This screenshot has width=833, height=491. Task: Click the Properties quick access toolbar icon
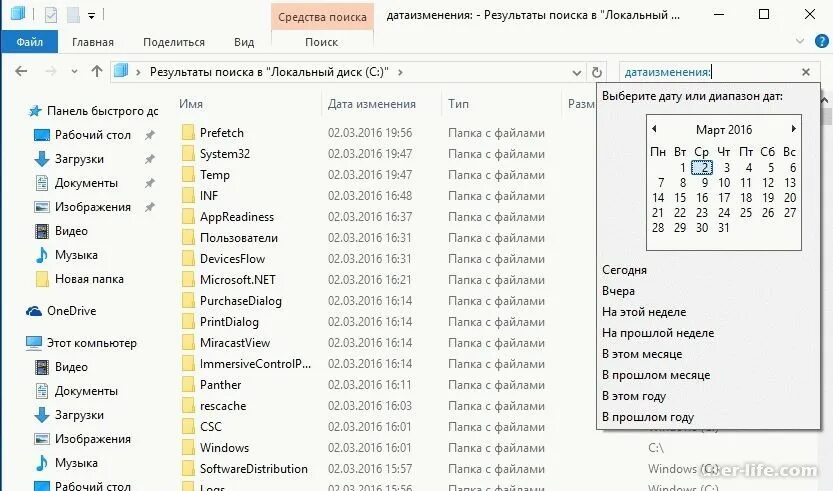point(51,15)
